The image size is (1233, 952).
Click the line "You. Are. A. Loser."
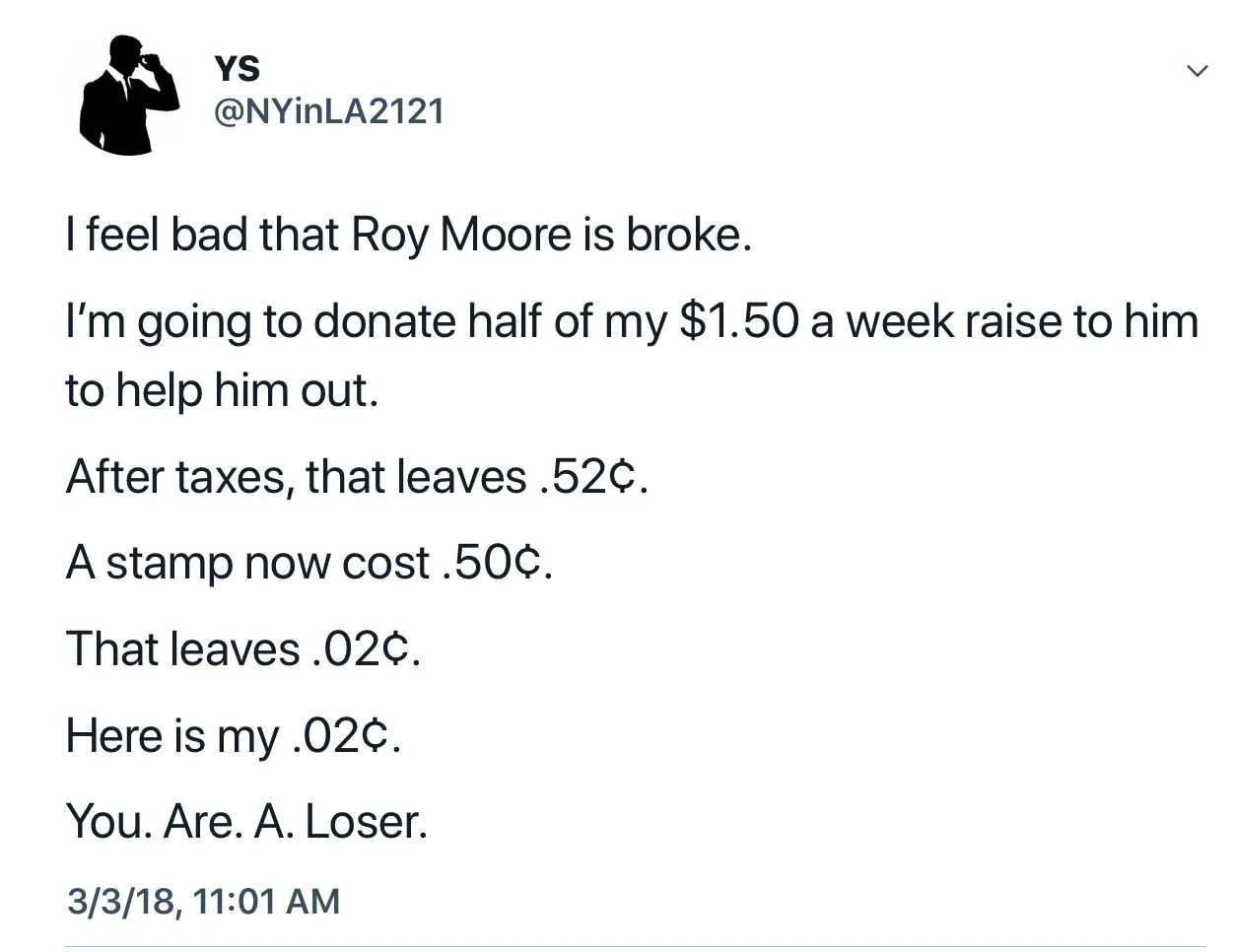[246, 821]
